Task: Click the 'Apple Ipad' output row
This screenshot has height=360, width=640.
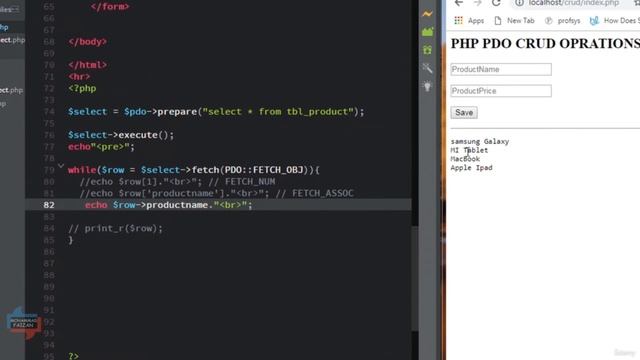Action: coord(471,168)
